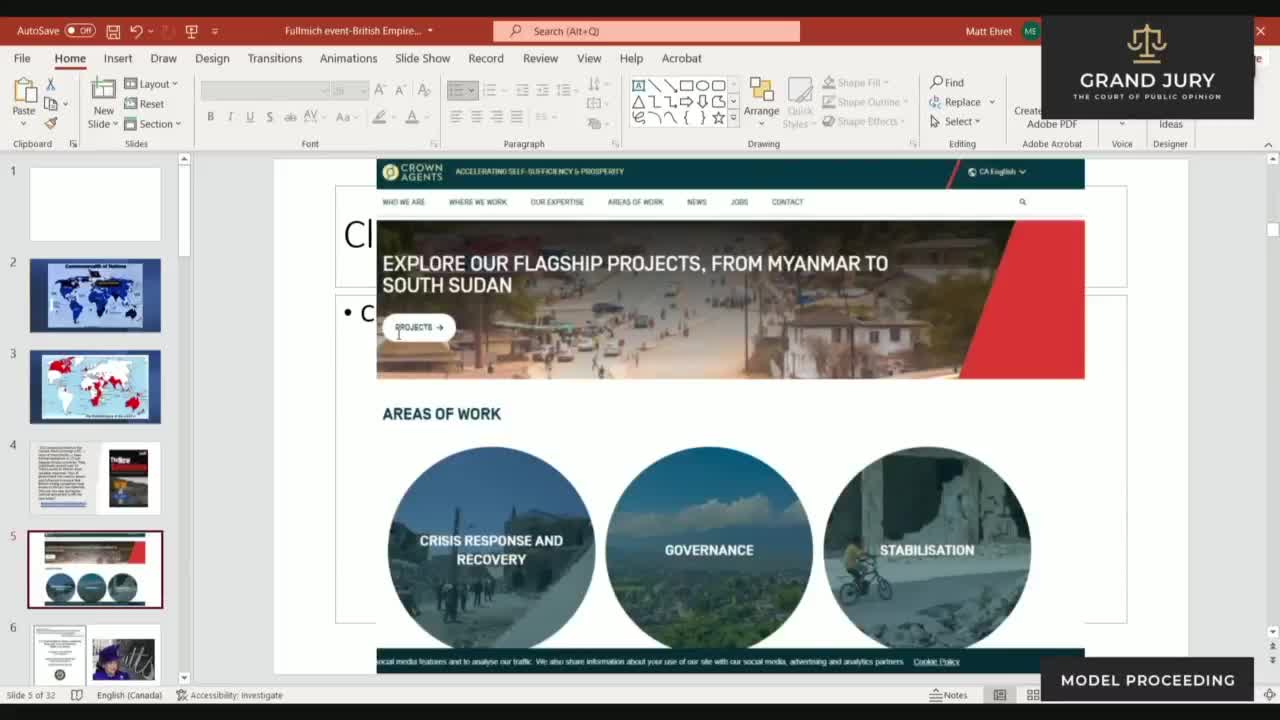The width and height of the screenshot is (1280, 720).
Task: Toggle Italic formatting
Action: coord(230,117)
